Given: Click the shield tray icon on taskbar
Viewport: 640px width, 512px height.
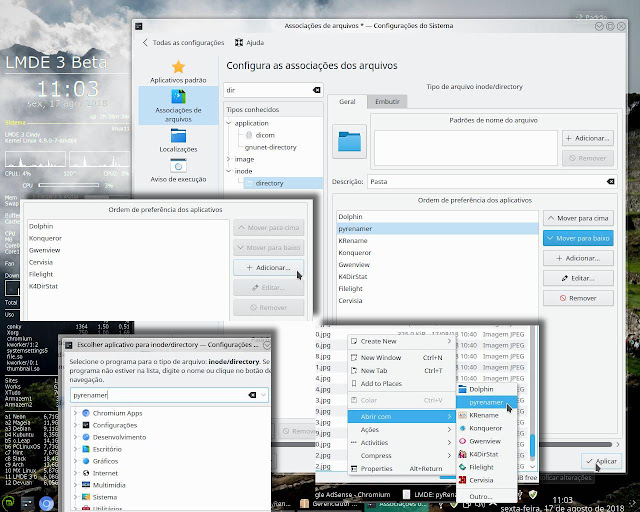Looking at the screenshot, I should pyautogui.click(x=533, y=495).
